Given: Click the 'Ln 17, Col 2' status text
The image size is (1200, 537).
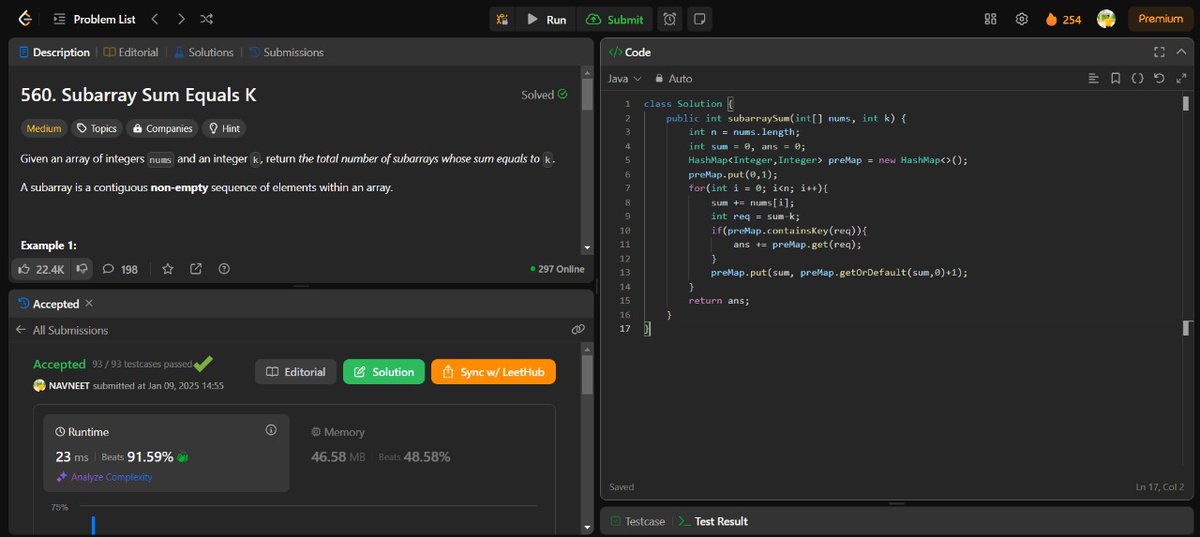Looking at the screenshot, I should (x=1160, y=487).
